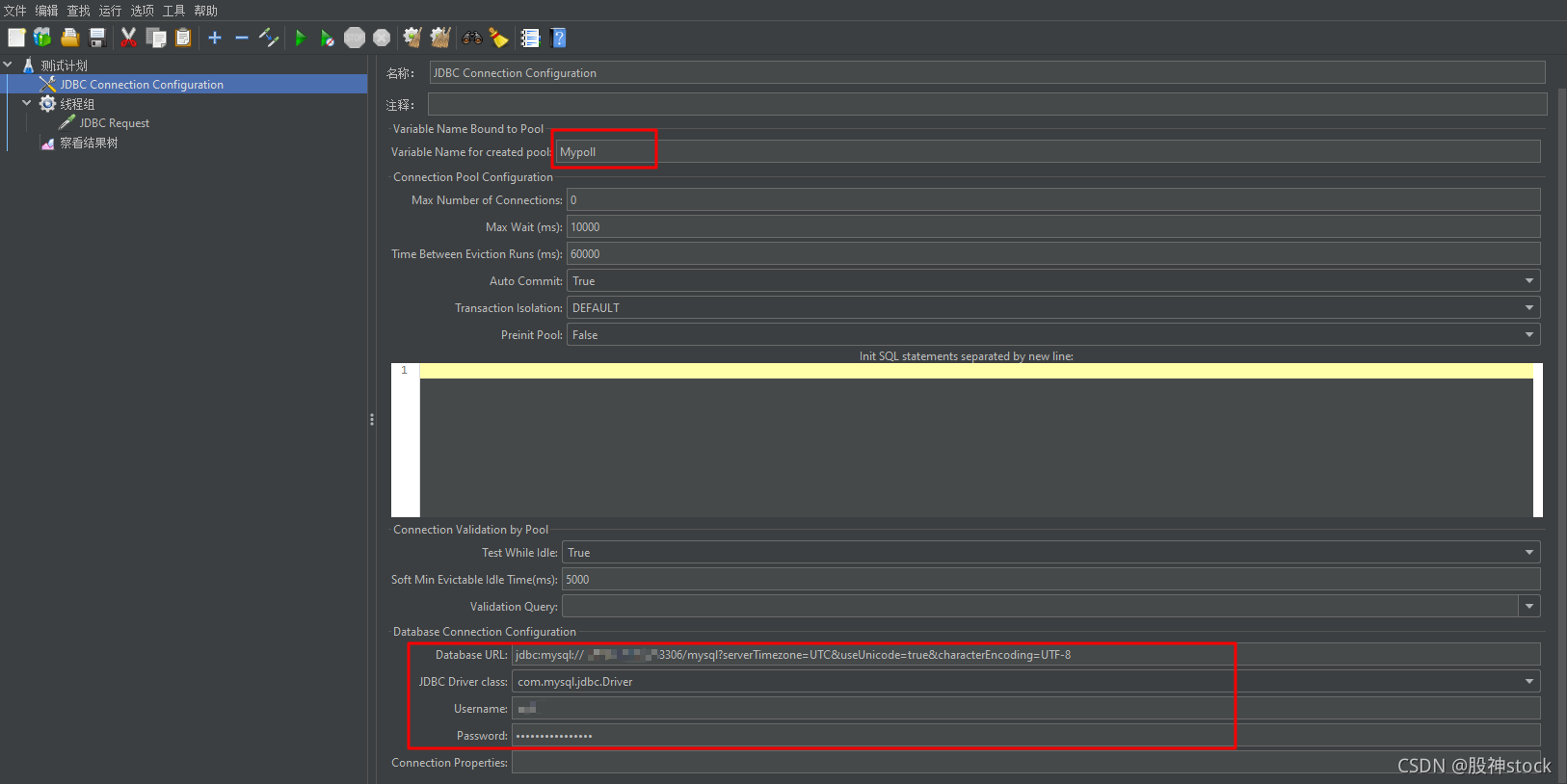Screen dimensions: 1567x784
Task: Reset search broom icon
Action: 498,38
